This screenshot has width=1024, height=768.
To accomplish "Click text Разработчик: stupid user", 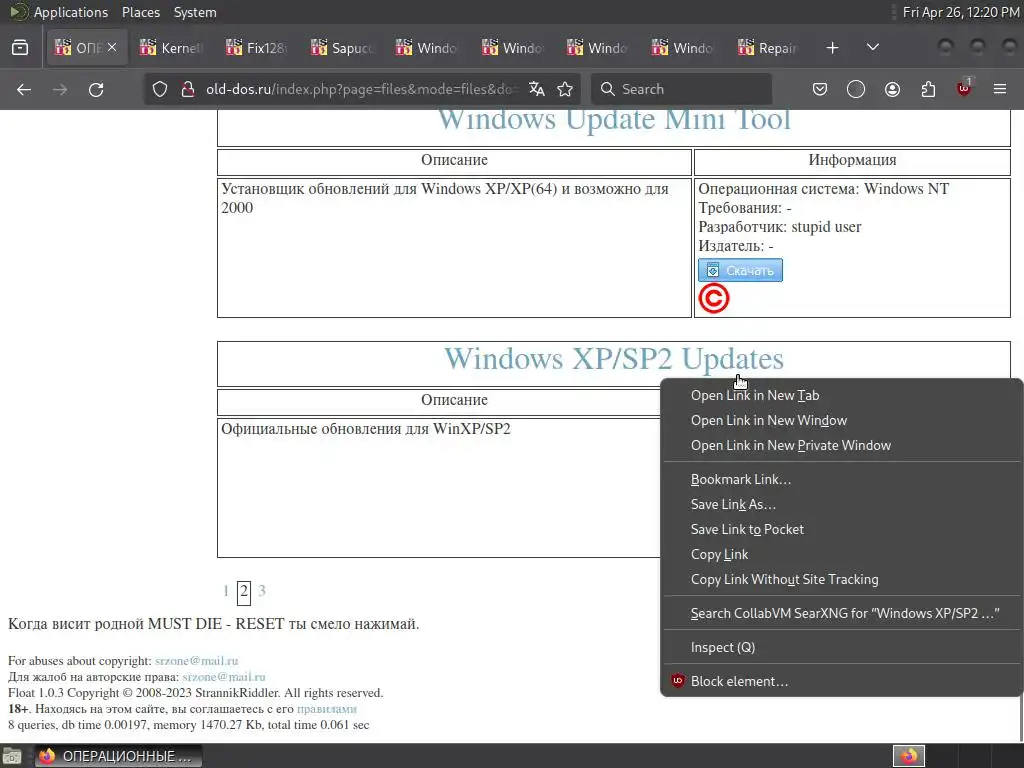I will point(780,227).
